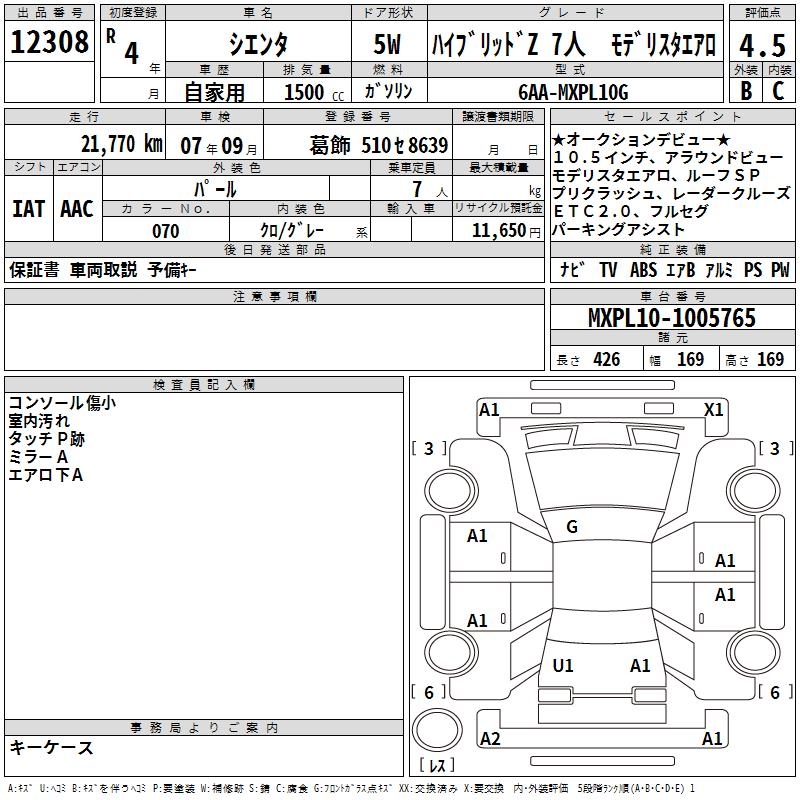Select the overall score 4.5
800x800 pixels.
pyautogui.click(x=762, y=45)
